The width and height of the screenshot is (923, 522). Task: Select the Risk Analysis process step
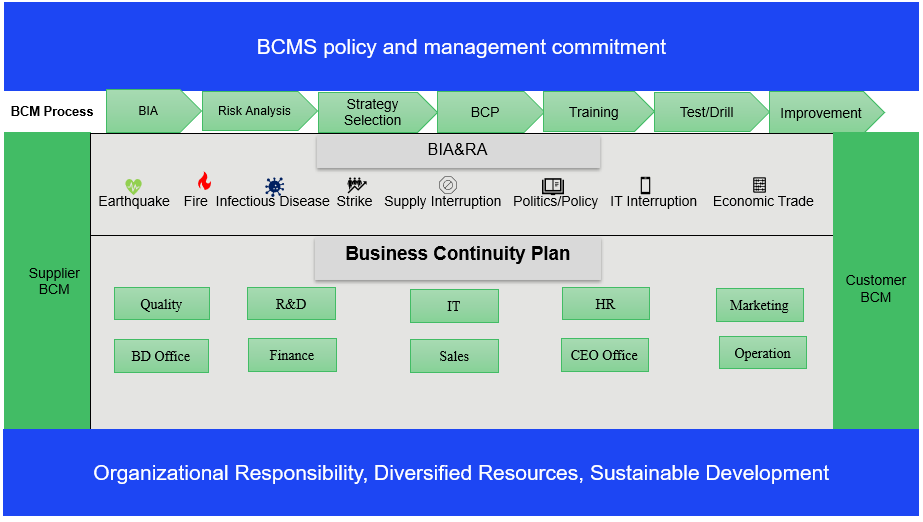(256, 111)
